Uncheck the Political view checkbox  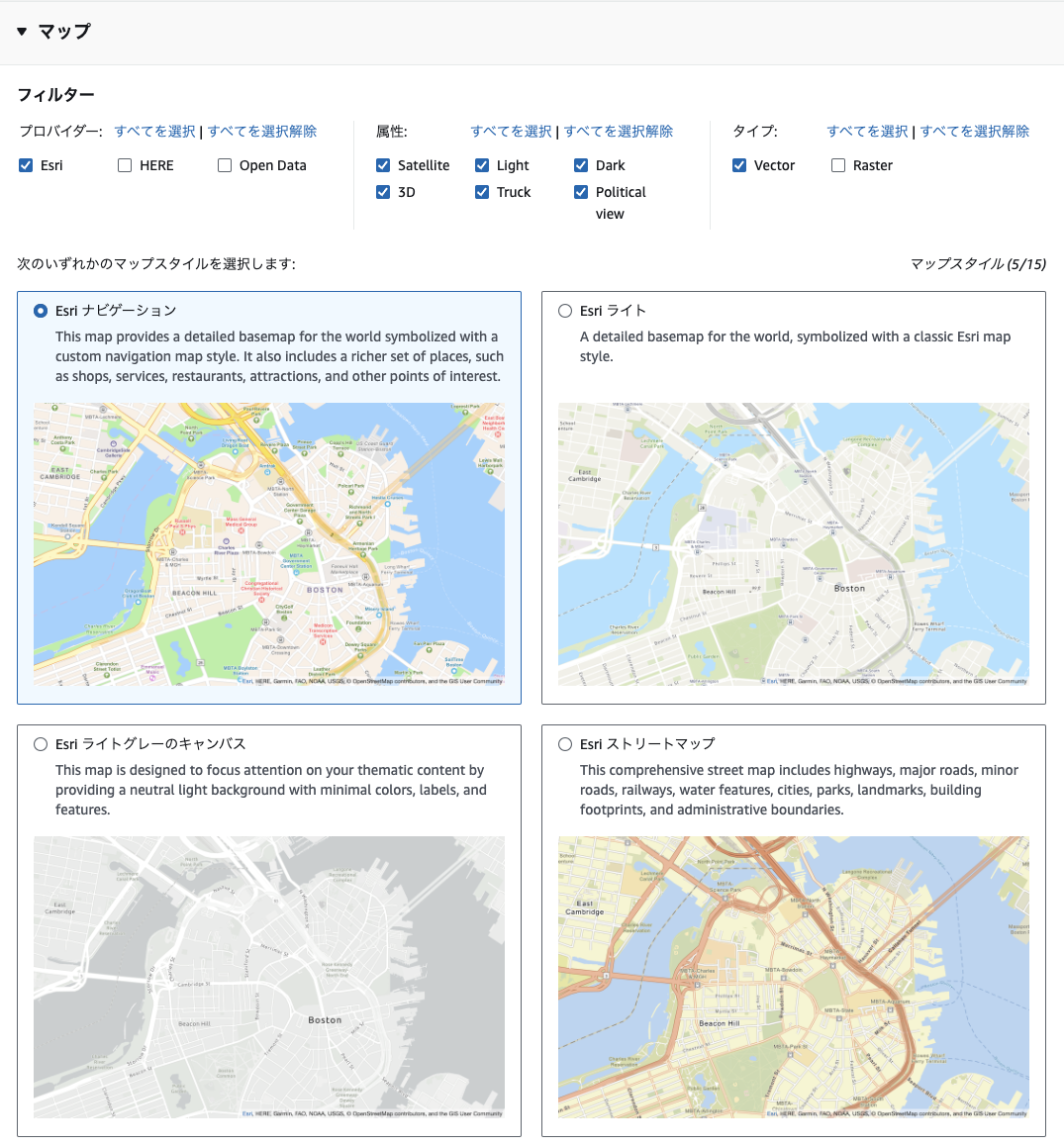(581, 192)
